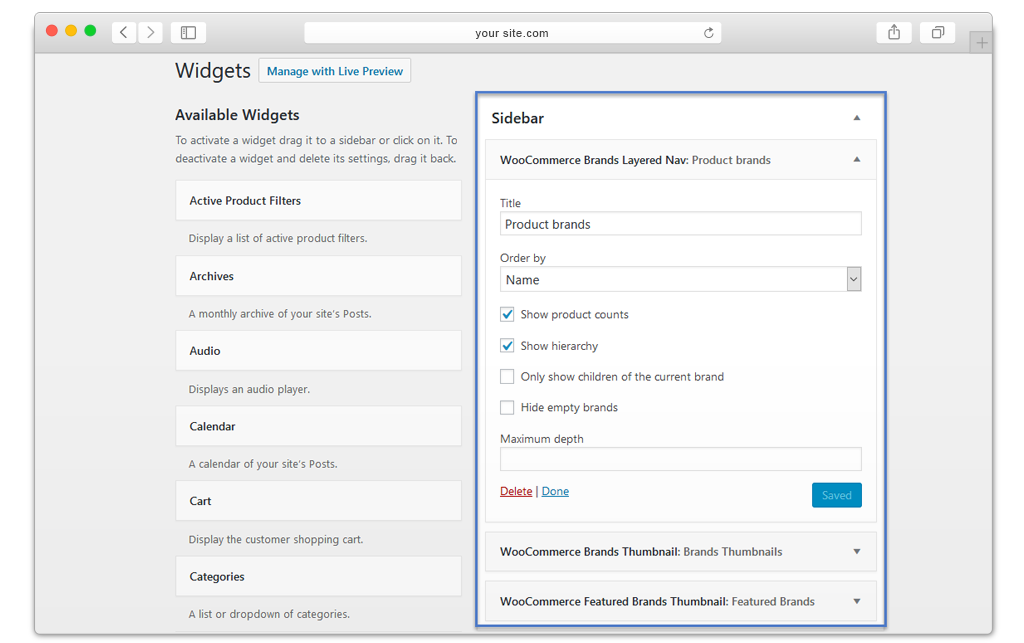Select the Calendar available widget
This screenshot has width=1024, height=643.
[319, 426]
